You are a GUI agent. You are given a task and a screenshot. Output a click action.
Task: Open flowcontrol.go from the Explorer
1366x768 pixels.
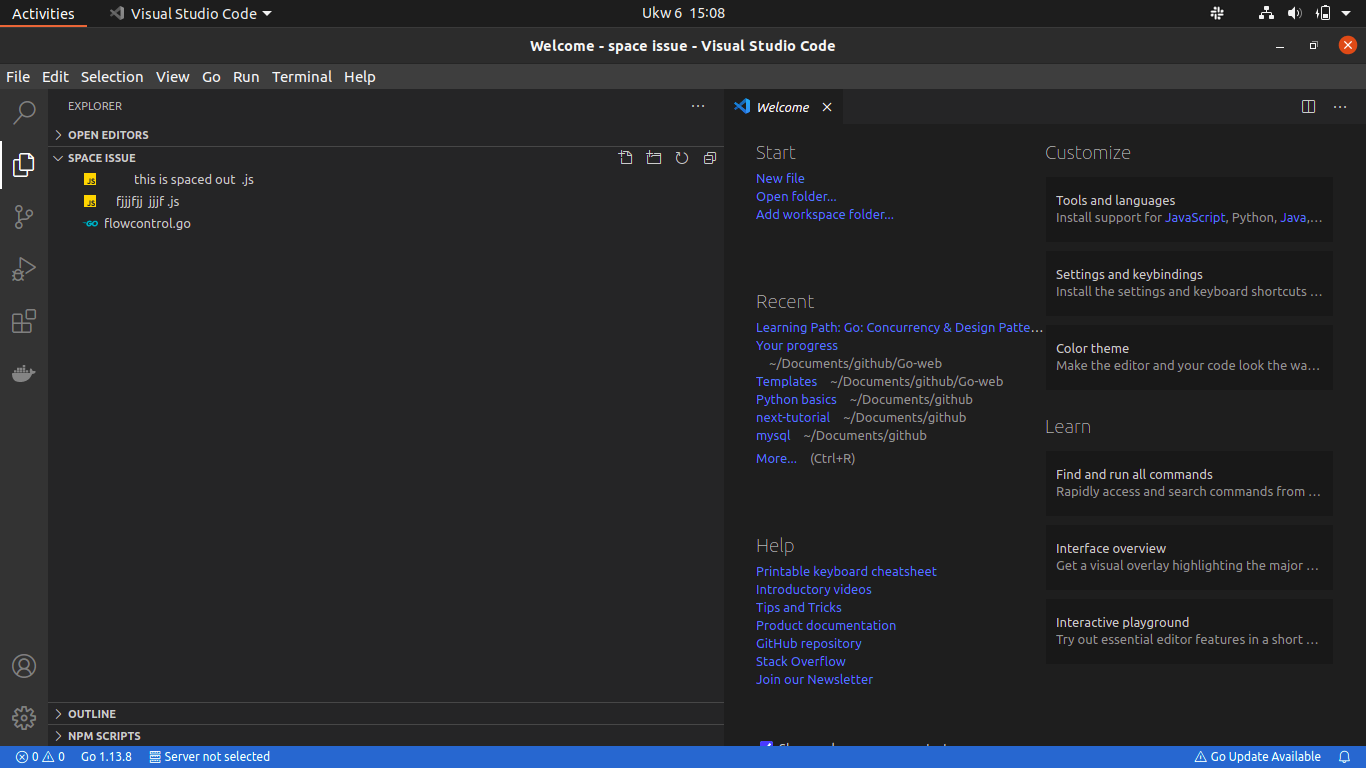[146, 223]
